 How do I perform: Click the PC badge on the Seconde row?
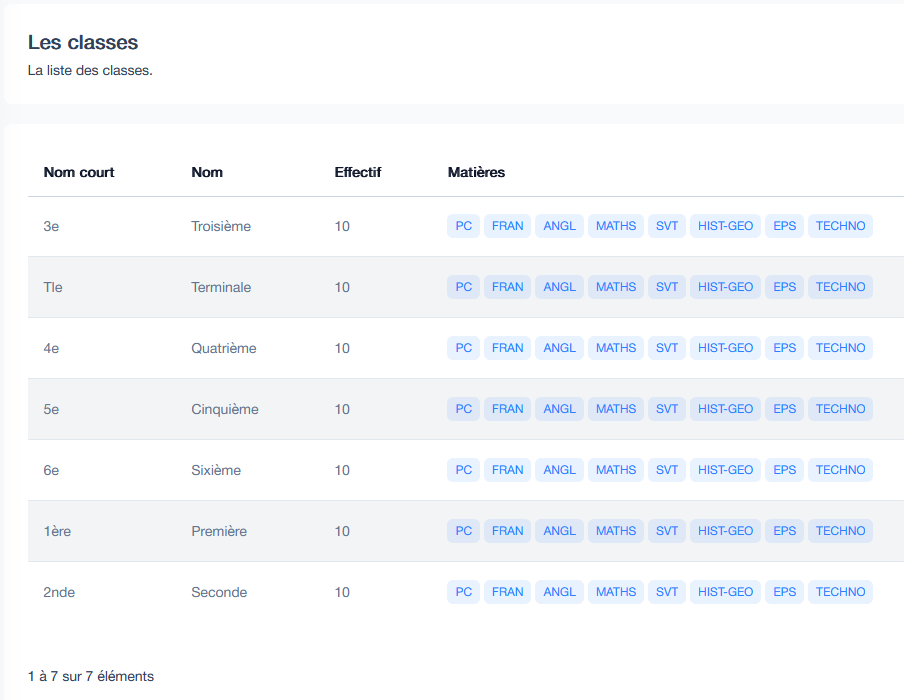(x=463, y=592)
